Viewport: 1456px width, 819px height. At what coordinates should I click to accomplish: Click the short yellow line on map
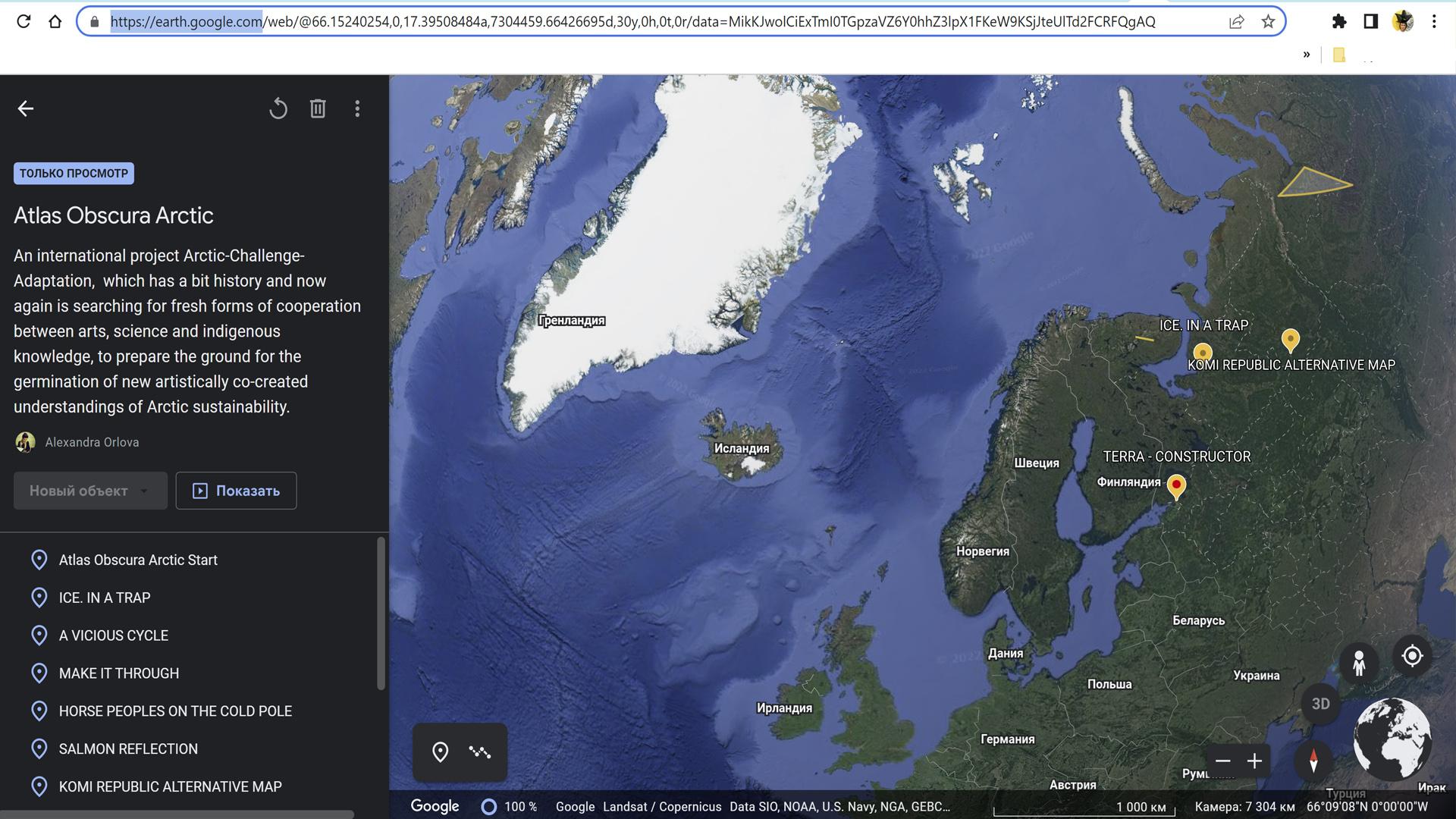1144,338
